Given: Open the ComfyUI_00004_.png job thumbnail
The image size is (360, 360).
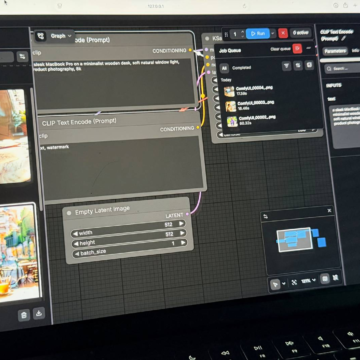Looking at the screenshot, I should (x=229, y=91).
